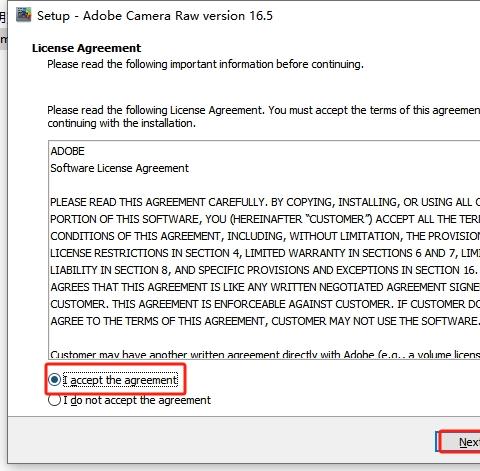The image size is (480, 471).
Task: Click 'AGREE TO THE TERMS OF THIS AGREEMENT' line
Action: pyautogui.click(x=265, y=321)
